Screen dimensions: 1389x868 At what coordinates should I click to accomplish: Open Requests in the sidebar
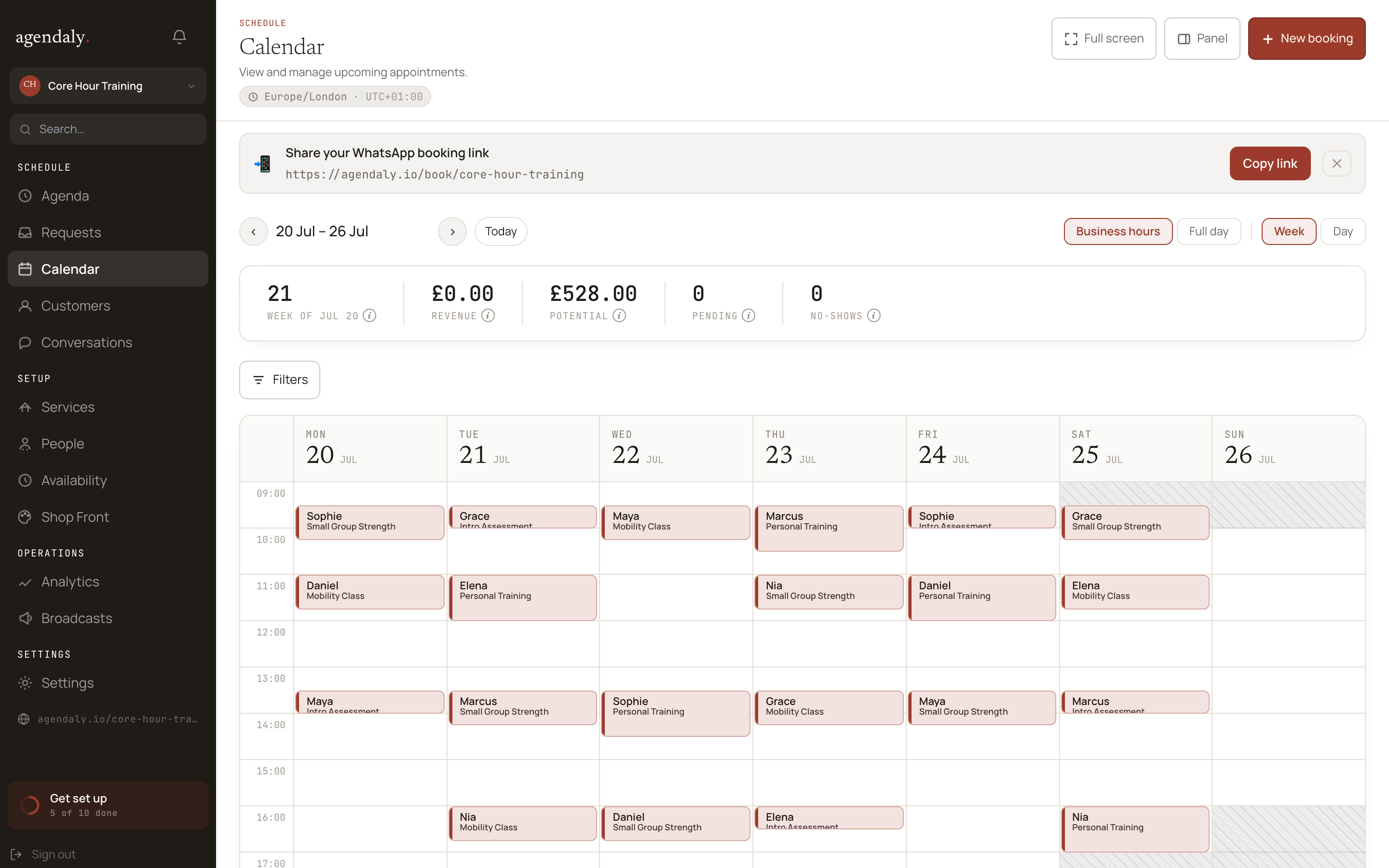pyautogui.click(x=108, y=232)
